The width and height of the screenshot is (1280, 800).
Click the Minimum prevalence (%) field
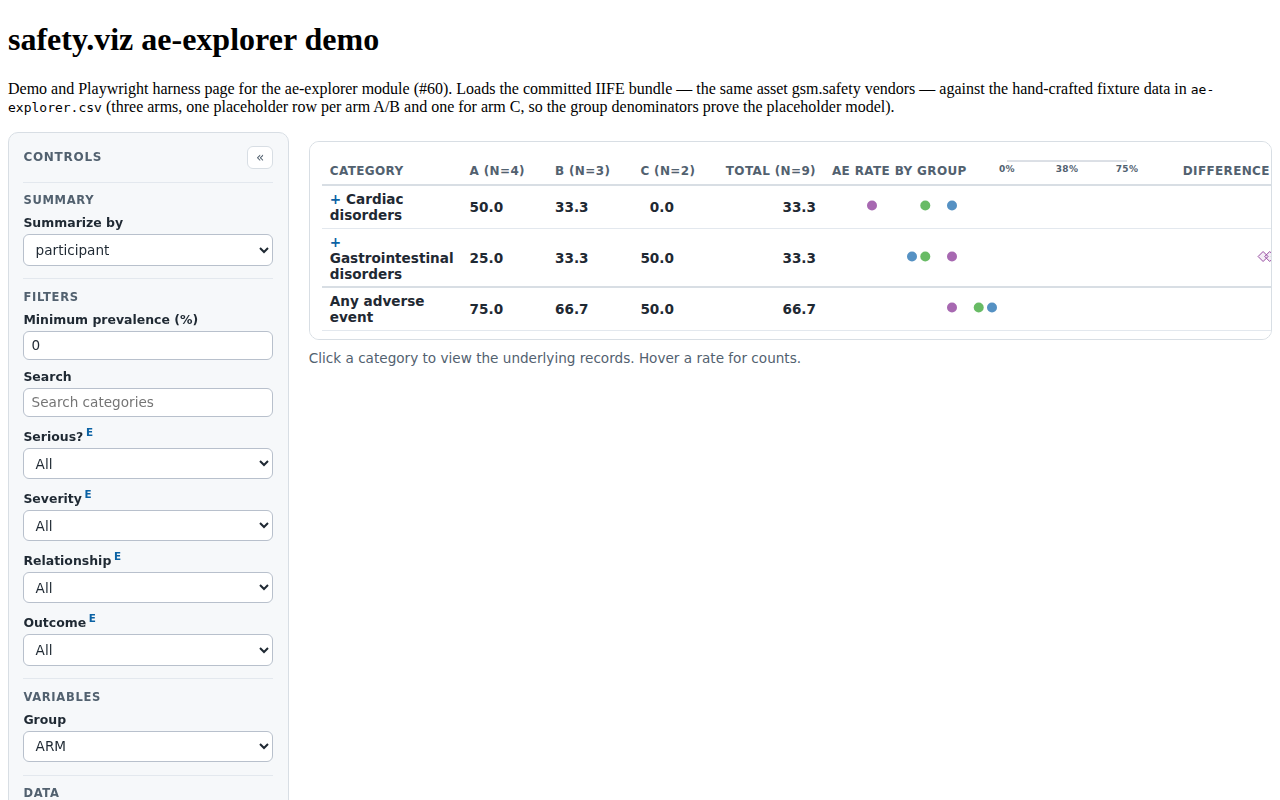pyautogui.click(x=148, y=345)
